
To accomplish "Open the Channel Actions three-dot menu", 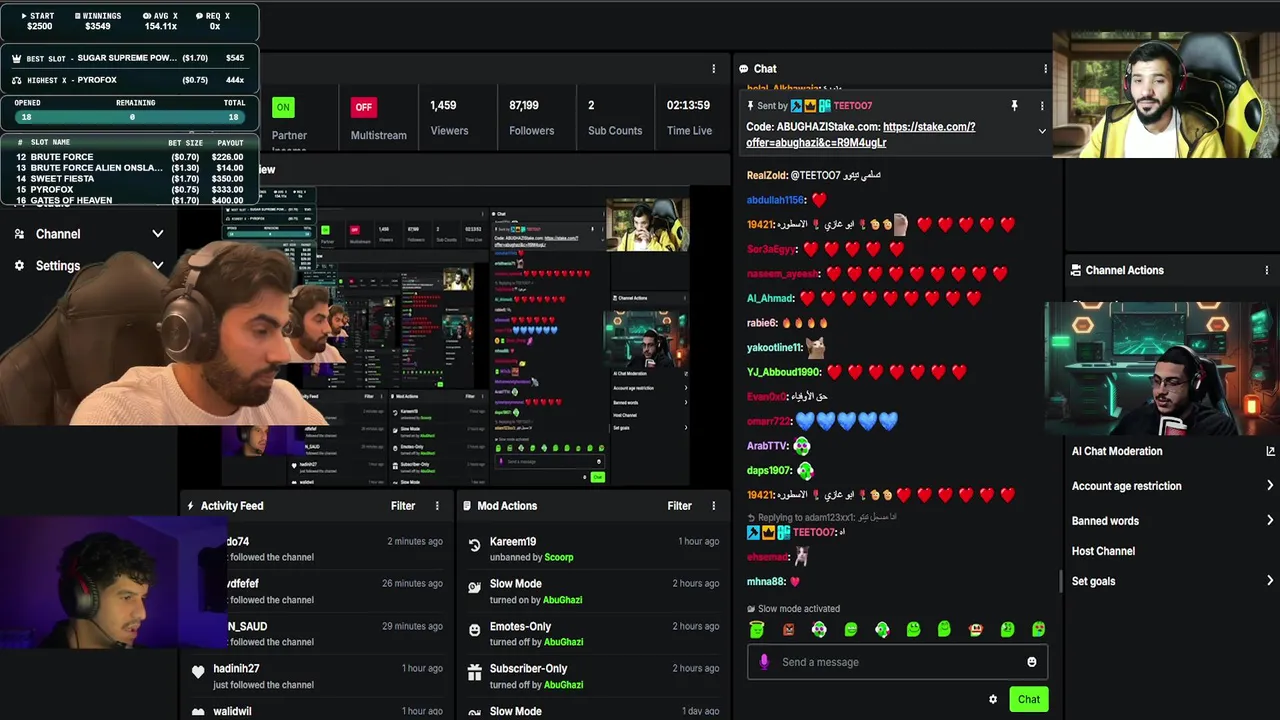I will (x=1267, y=270).
